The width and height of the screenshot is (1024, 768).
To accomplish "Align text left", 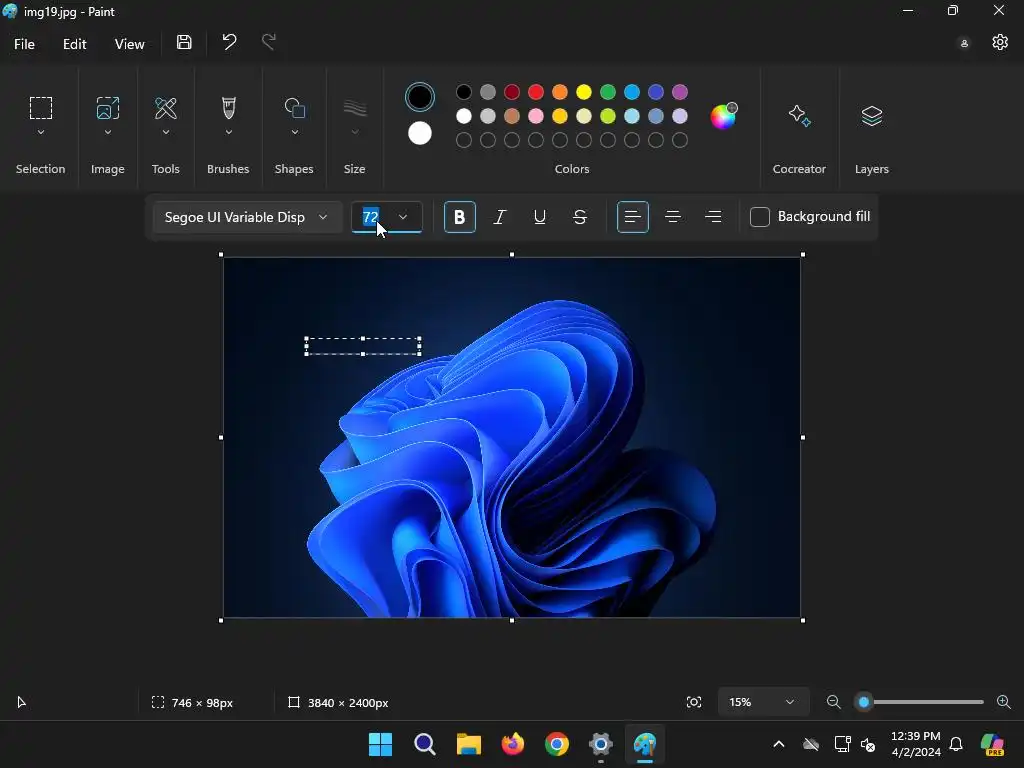I will coord(632,217).
